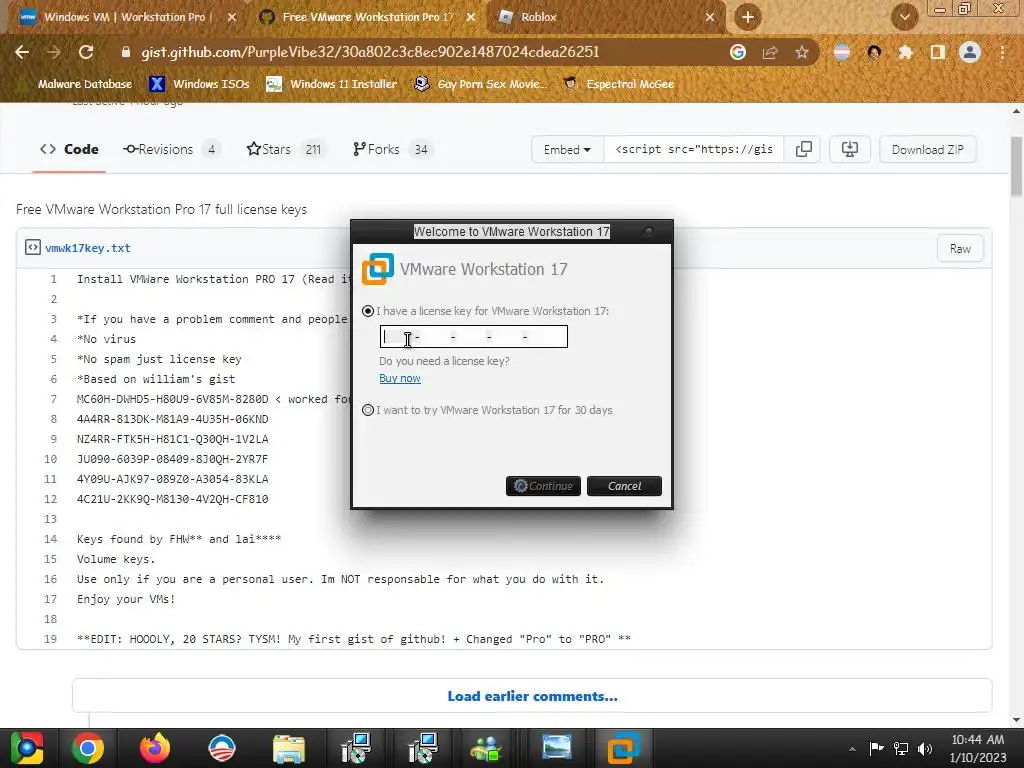Click key text NZ4RR-FTK5H-H81C1-Q30QH-1V2LA
The height and width of the screenshot is (768, 1024).
tap(172, 439)
